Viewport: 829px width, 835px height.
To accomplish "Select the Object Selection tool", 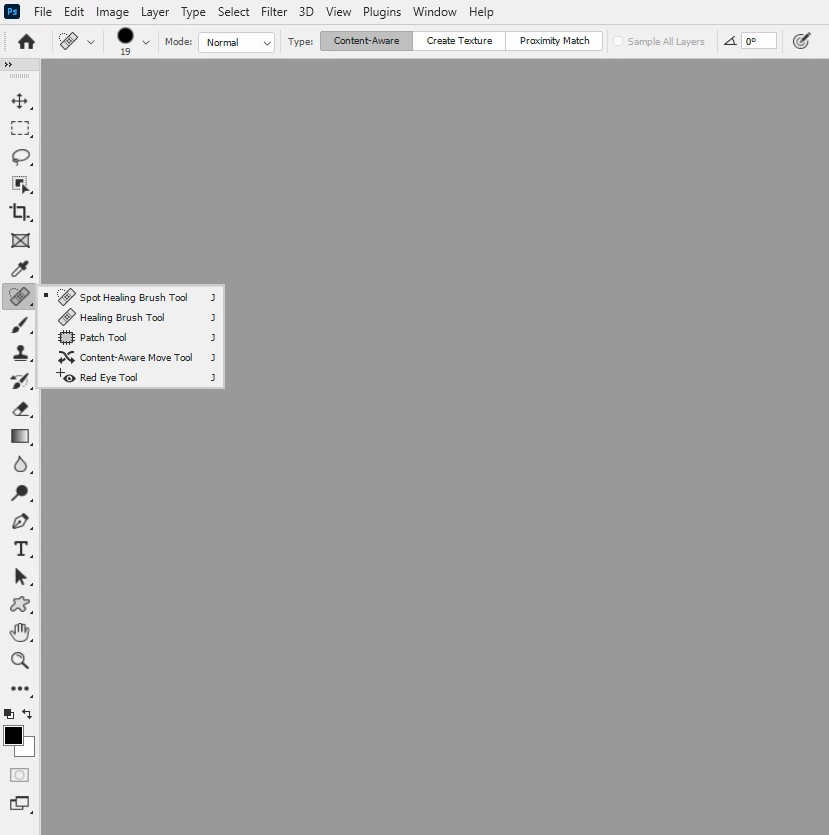I will pos(20,184).
